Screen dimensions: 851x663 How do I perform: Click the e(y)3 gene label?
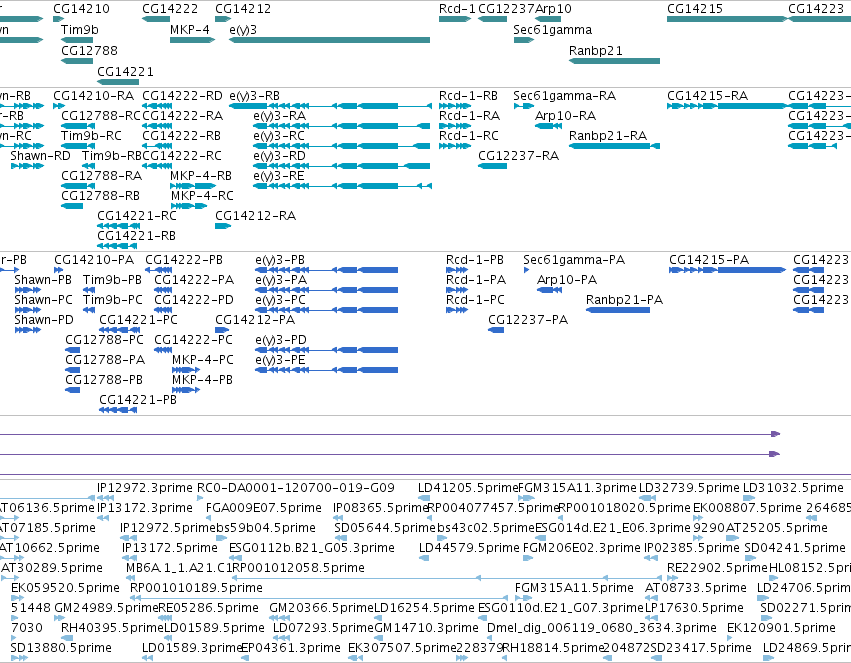[x=243, y=30]
